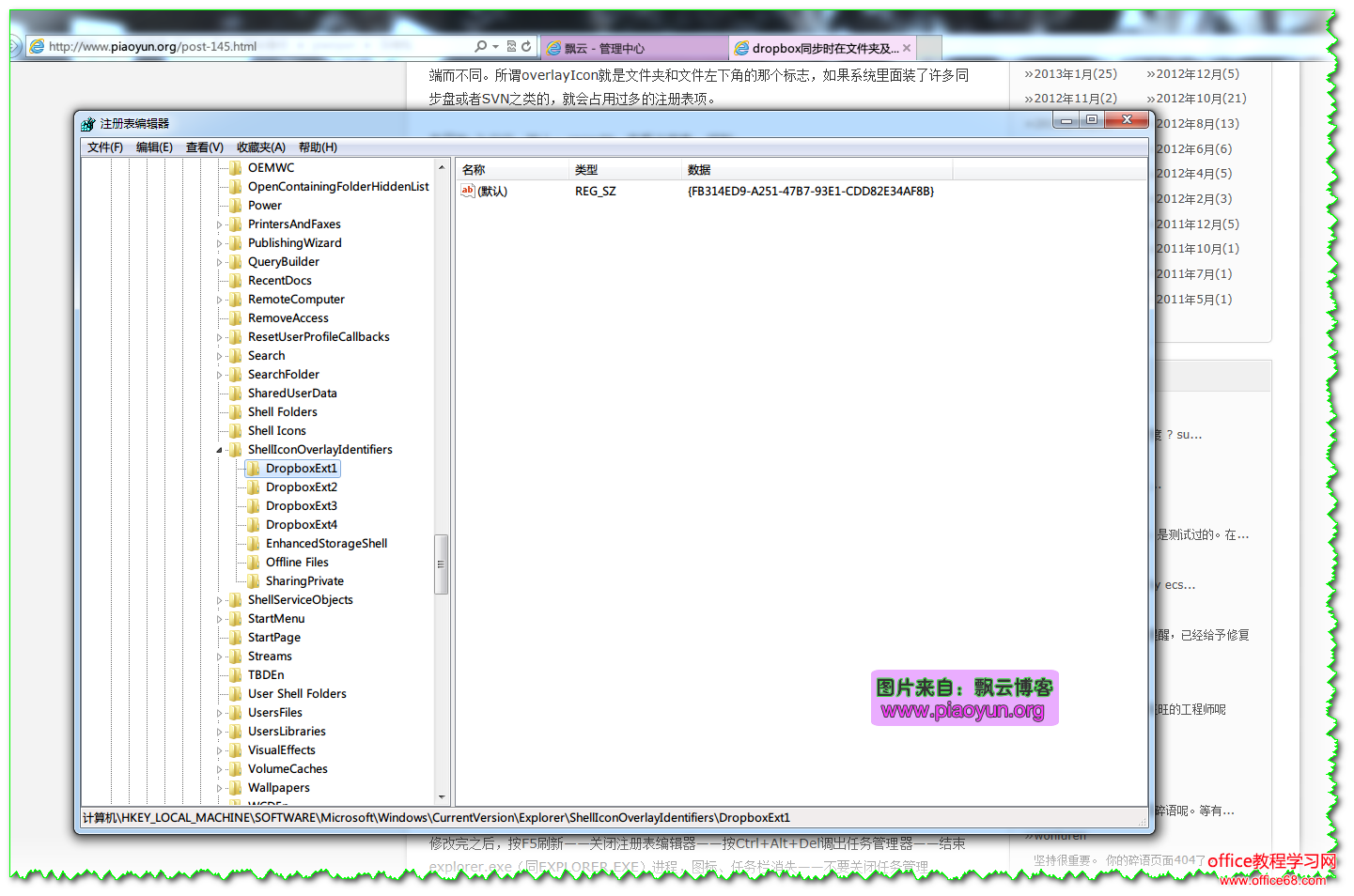Image resolution: width=1354 pixels, height=896 pixels.
Task: Select the VisualEffects key label
Action: click(282, 750)
